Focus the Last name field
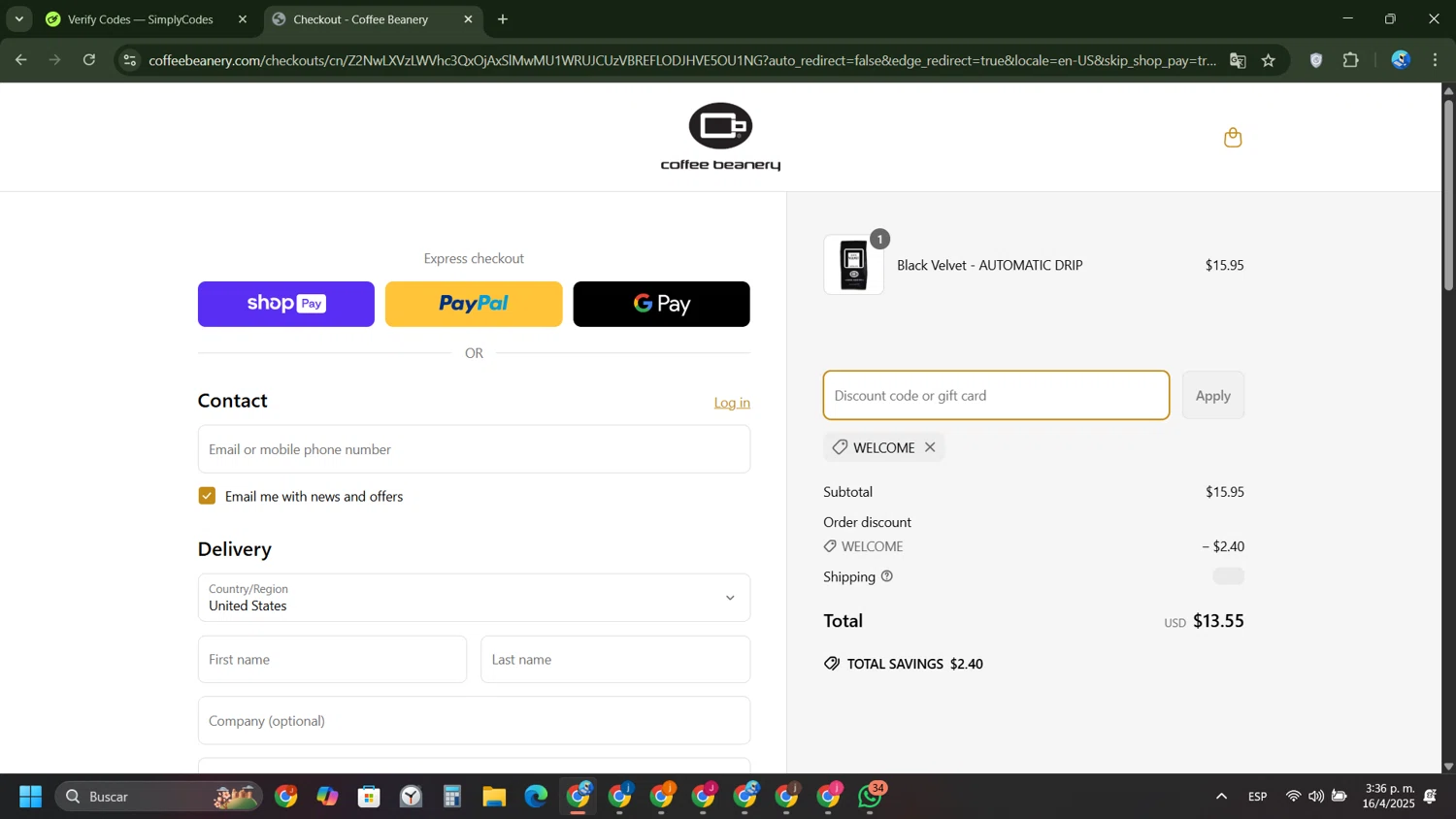 pos(615,660)
